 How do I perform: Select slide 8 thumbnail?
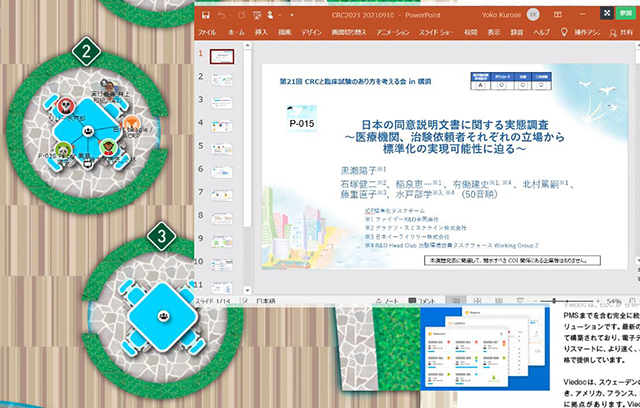222,218
